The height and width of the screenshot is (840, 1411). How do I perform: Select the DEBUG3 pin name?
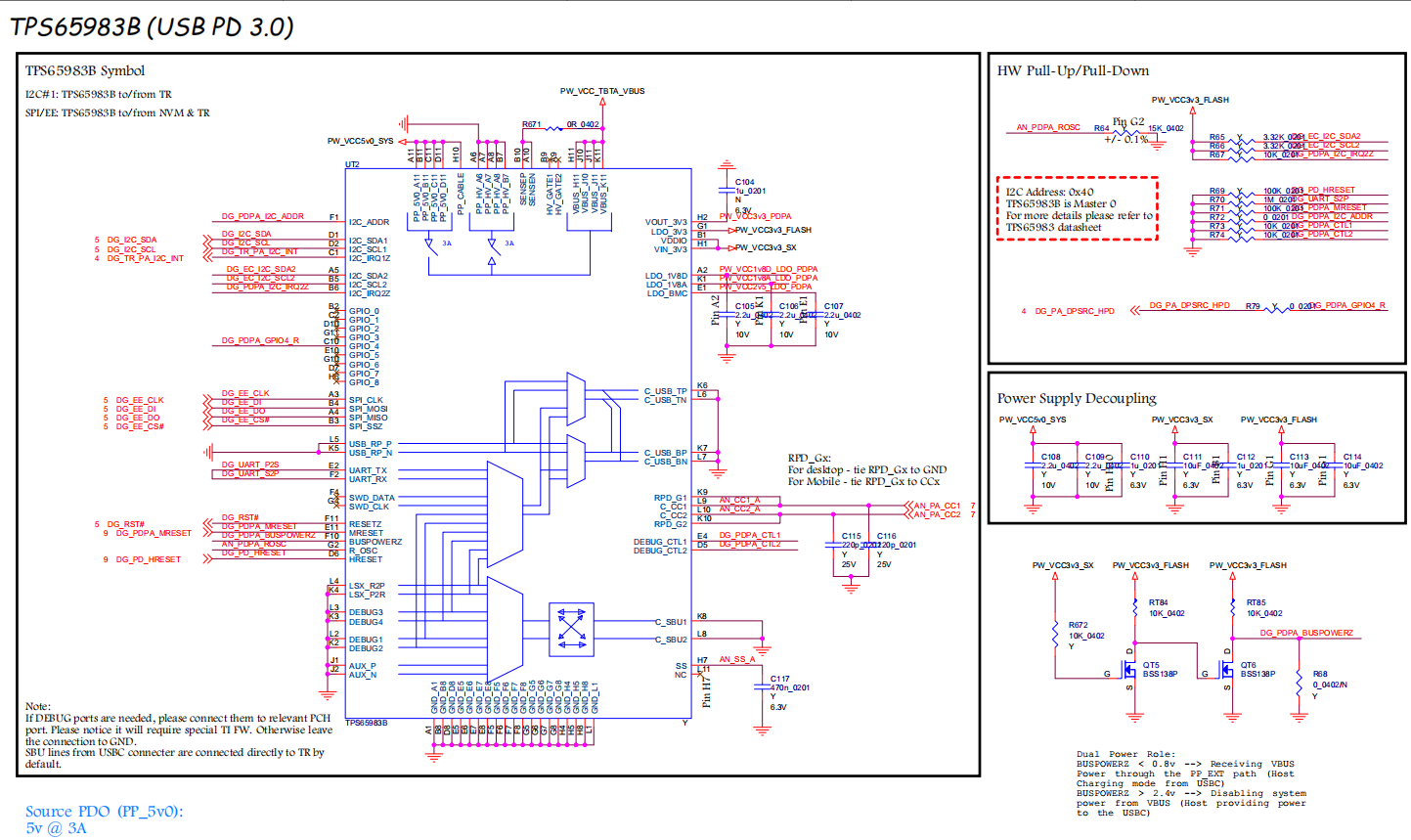click(367, 612)
